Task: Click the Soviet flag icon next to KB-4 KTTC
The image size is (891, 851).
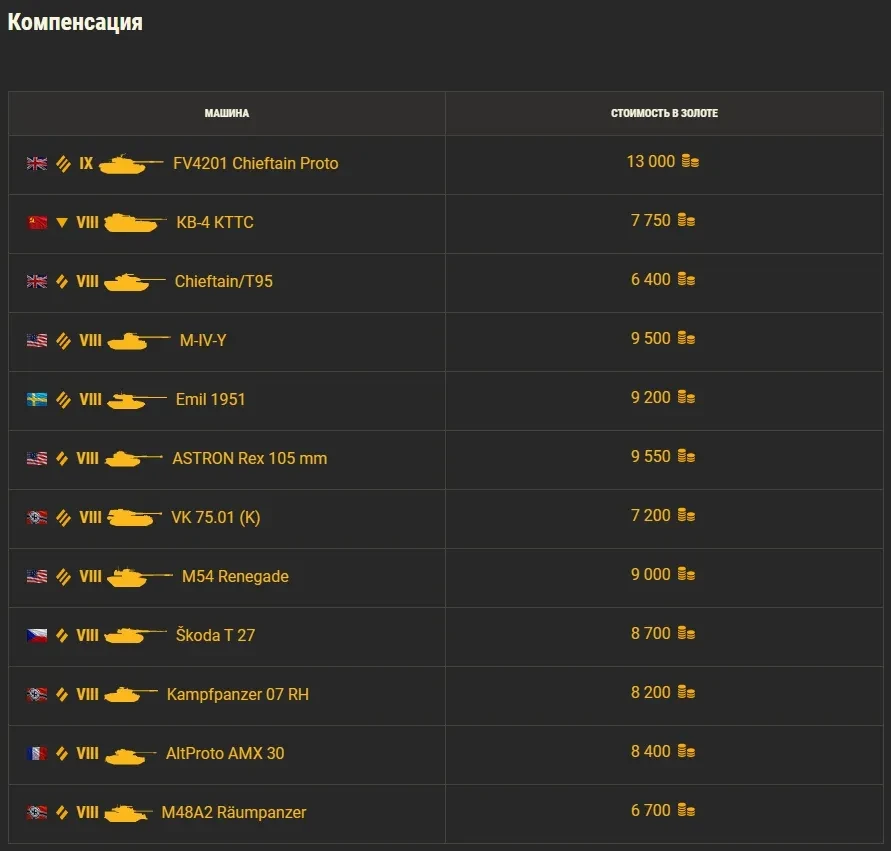Action: (37, 222)
